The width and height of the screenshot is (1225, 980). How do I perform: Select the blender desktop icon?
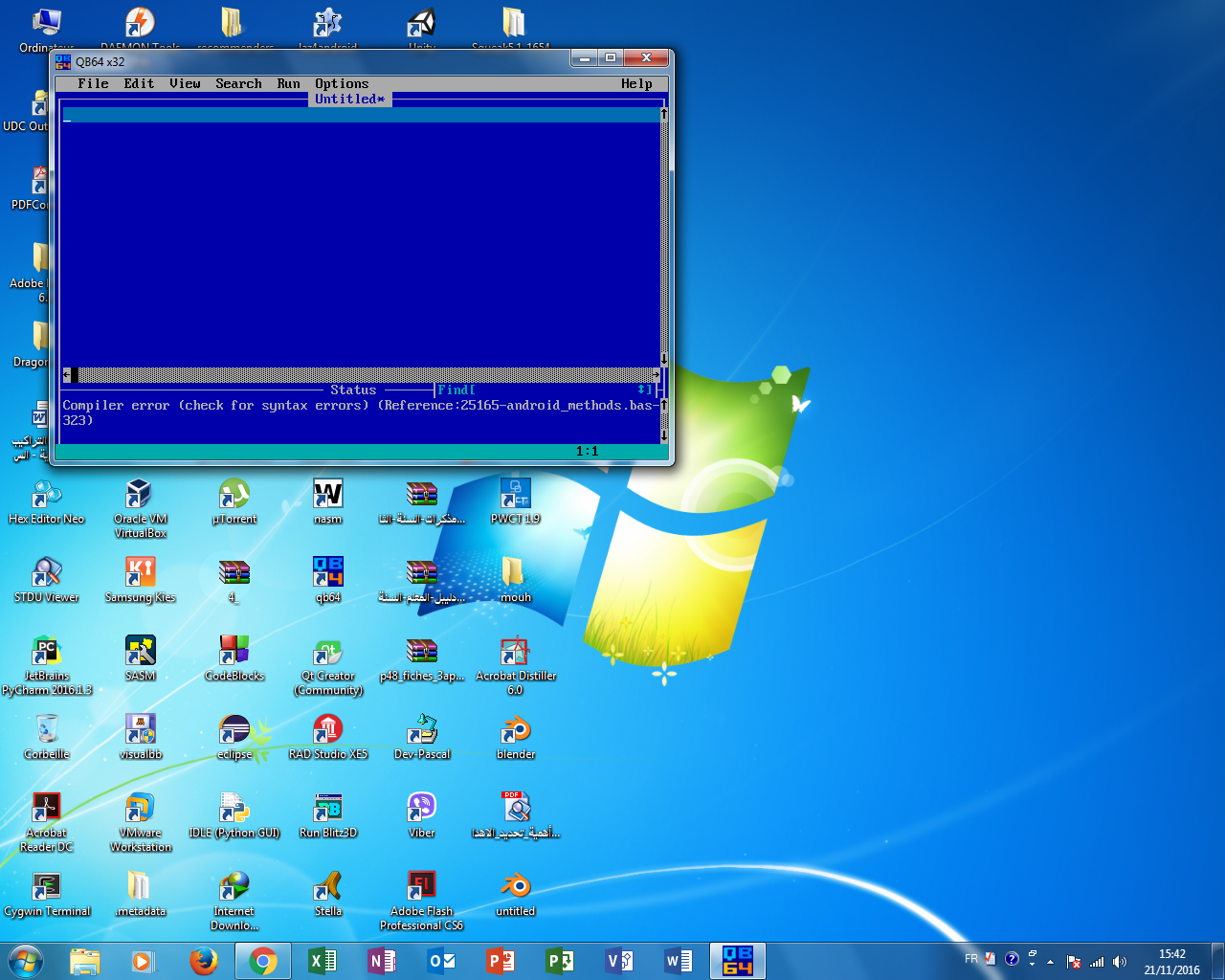click(x=516, y=731)
